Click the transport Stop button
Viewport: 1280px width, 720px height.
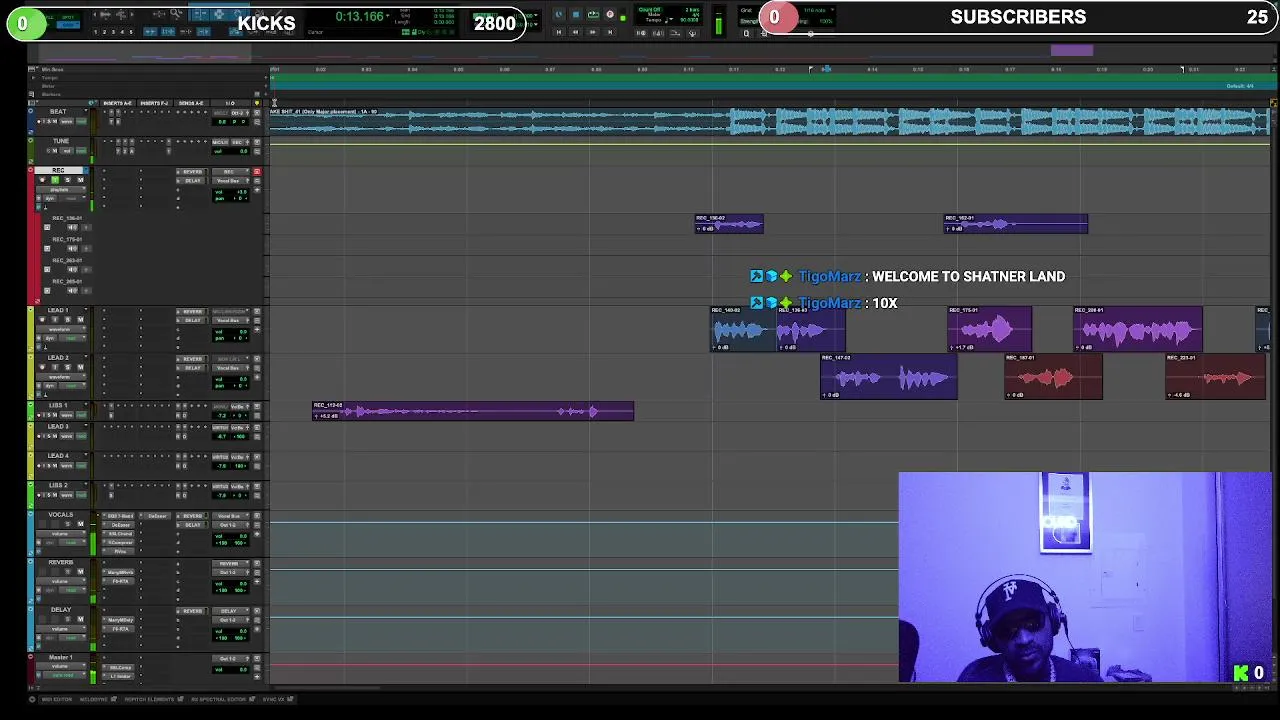coord(576,14)
